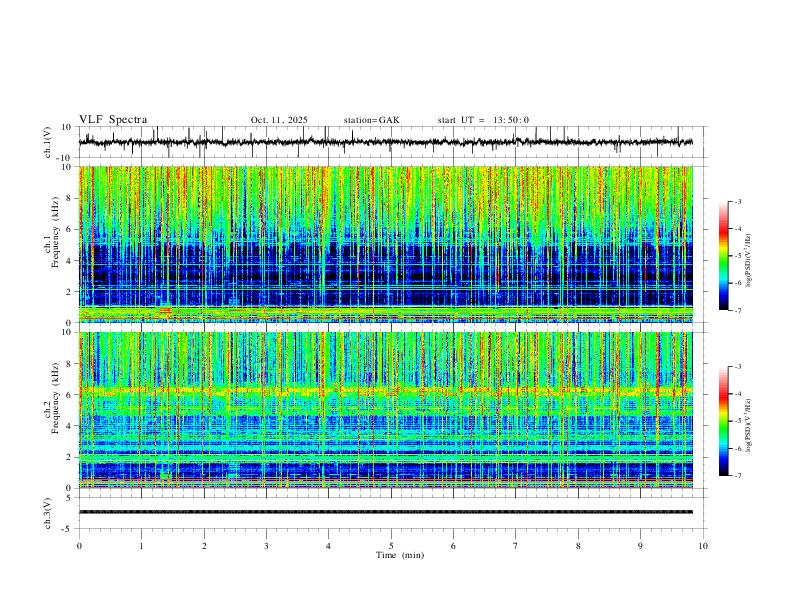Viewport: 792px width, 612px height.
Task: Click the '2' kHz tick on ch.1 spectrogram axis
Action: point(70,292)
